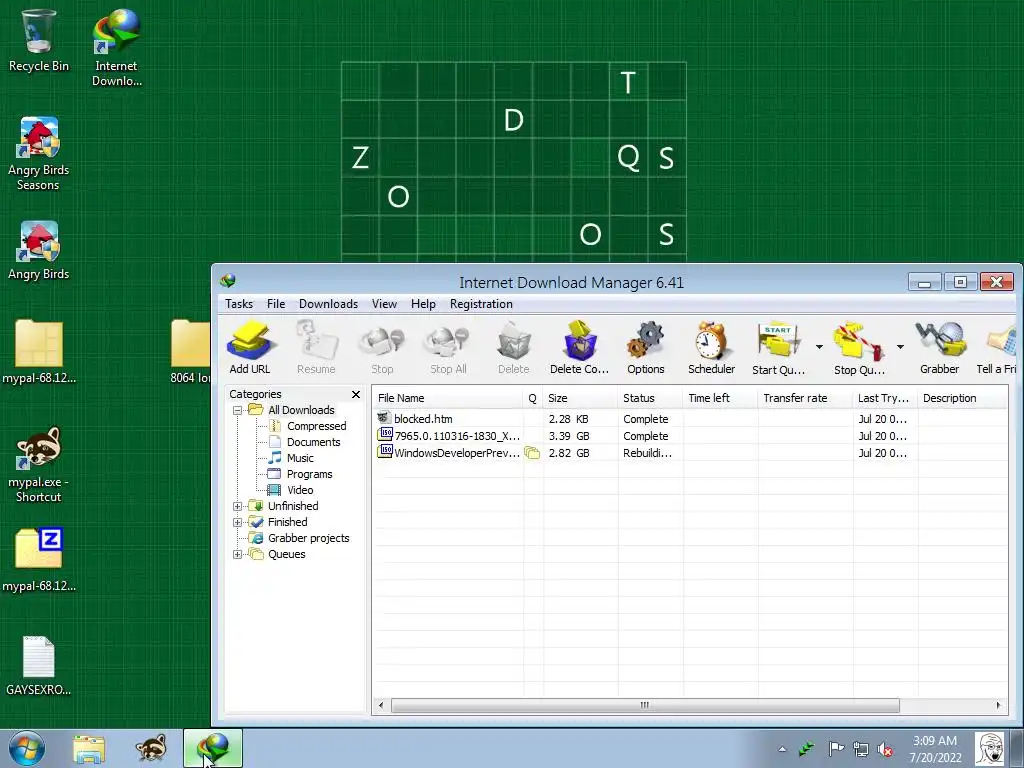Open IDM Options gear icon
The image size is (1024, 768).
click(646, 347)
